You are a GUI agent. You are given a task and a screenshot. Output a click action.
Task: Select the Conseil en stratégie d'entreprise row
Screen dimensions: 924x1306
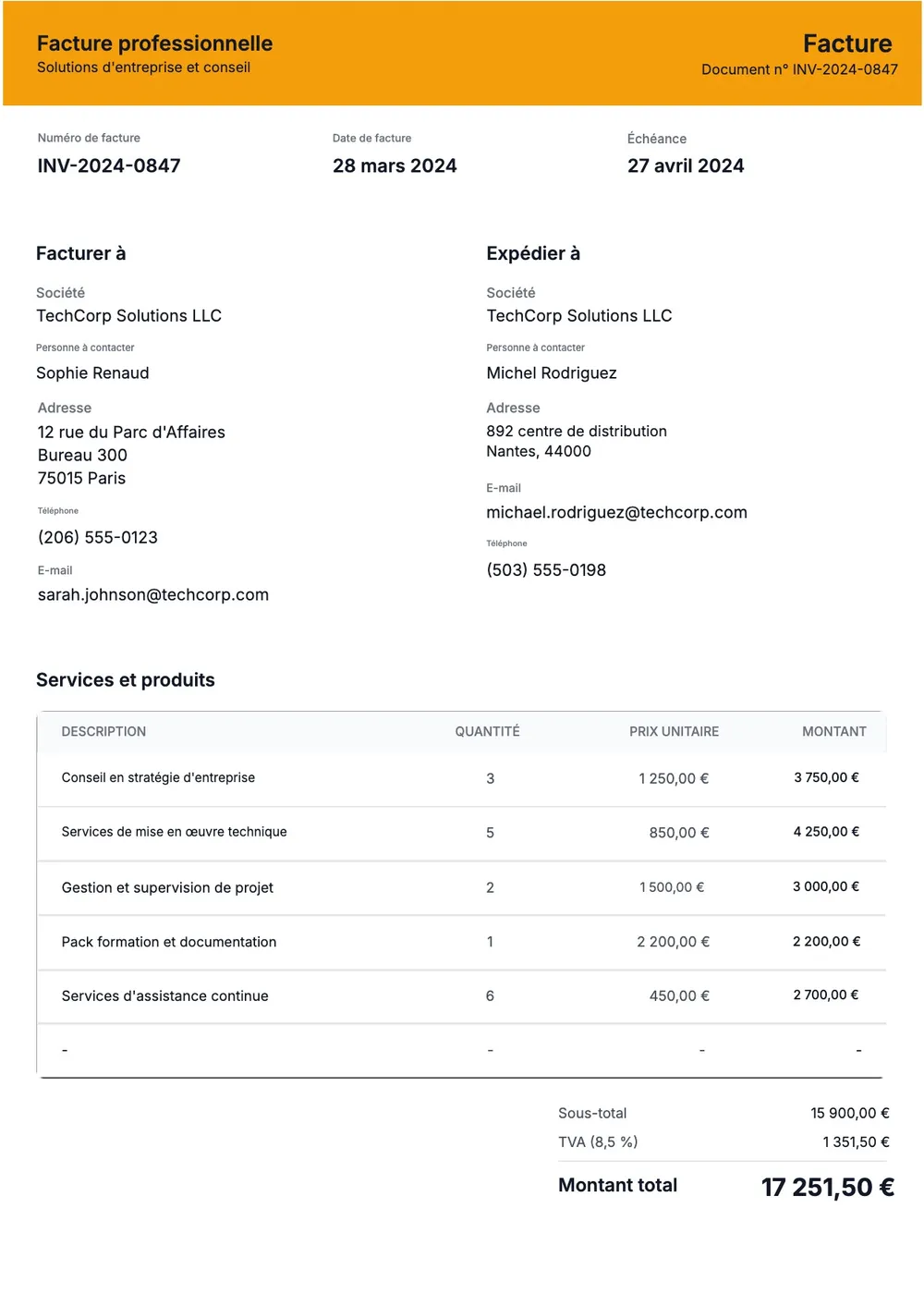462,779
